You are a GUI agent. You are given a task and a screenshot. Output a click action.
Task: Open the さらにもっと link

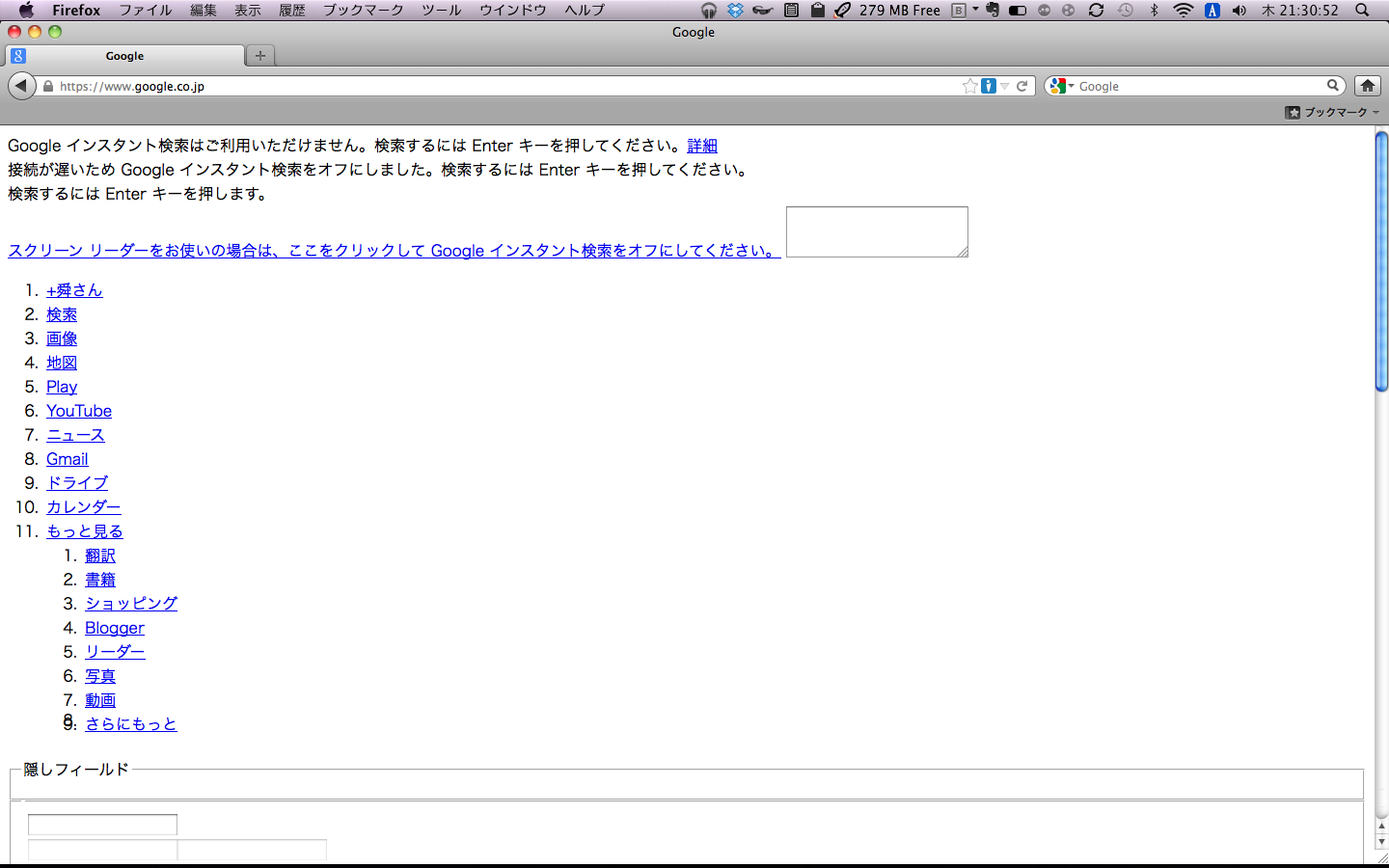point(131,724)
